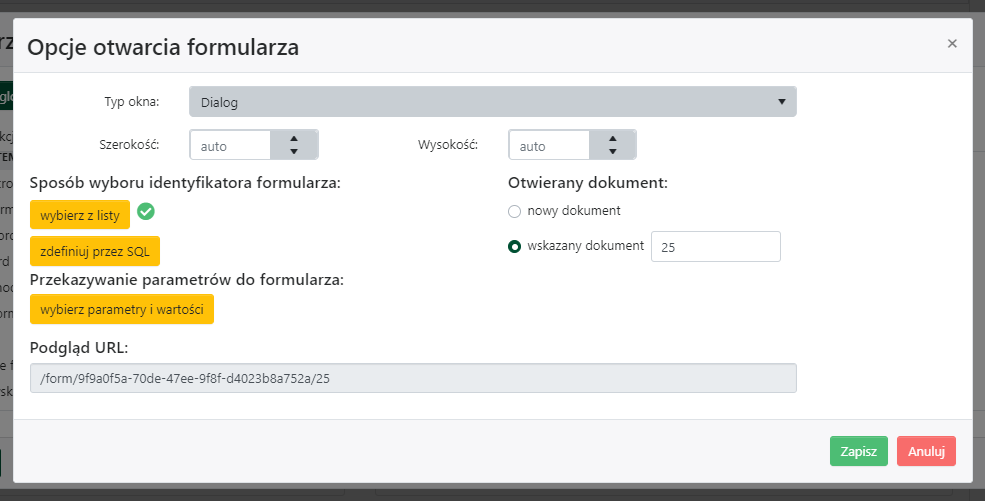Save settings with the Zapisz button
985x501 pixels.
click(858, 451)
